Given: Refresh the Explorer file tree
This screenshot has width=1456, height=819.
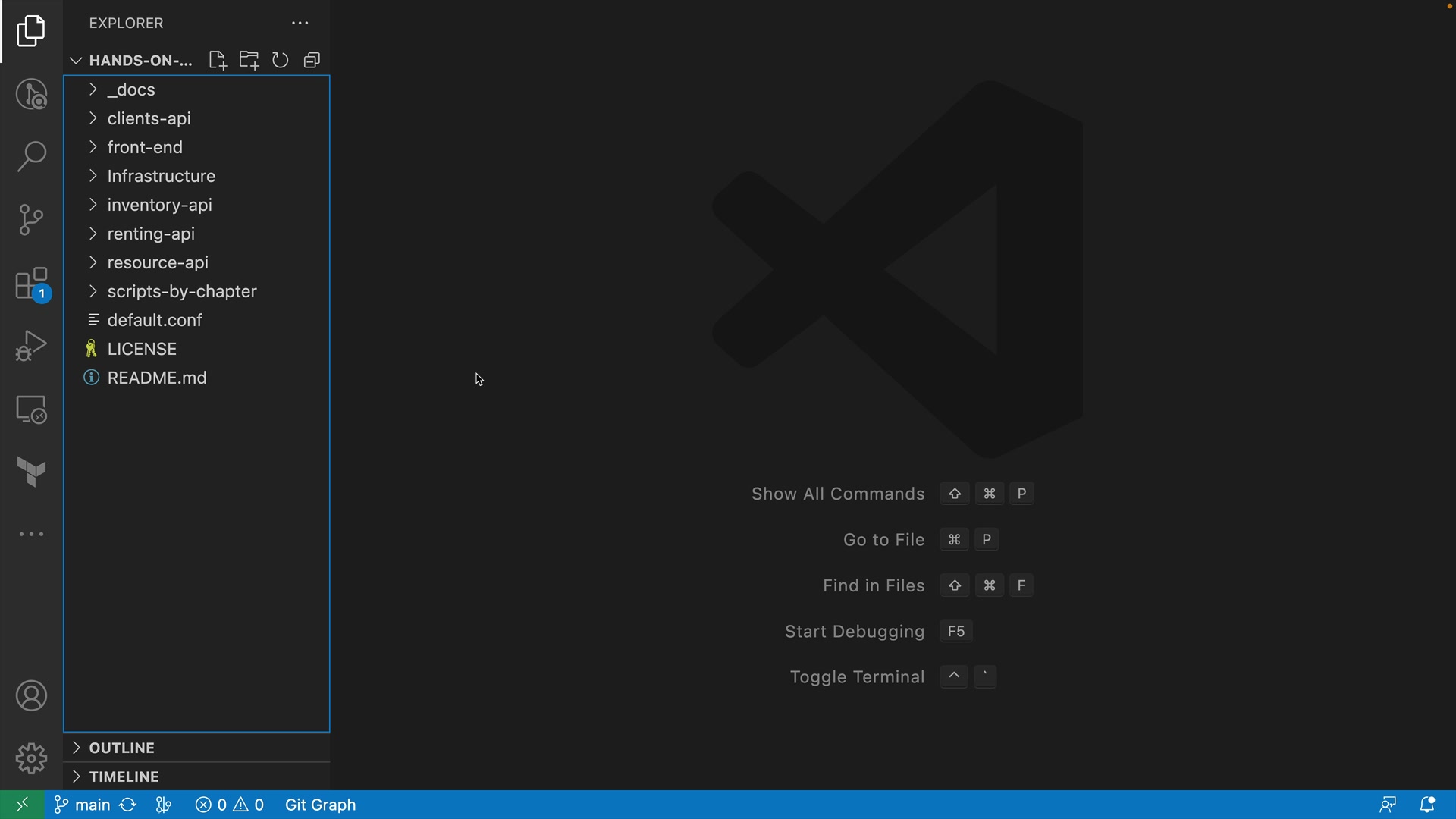Looking at the screenshot, I should (x=281, y=61).
